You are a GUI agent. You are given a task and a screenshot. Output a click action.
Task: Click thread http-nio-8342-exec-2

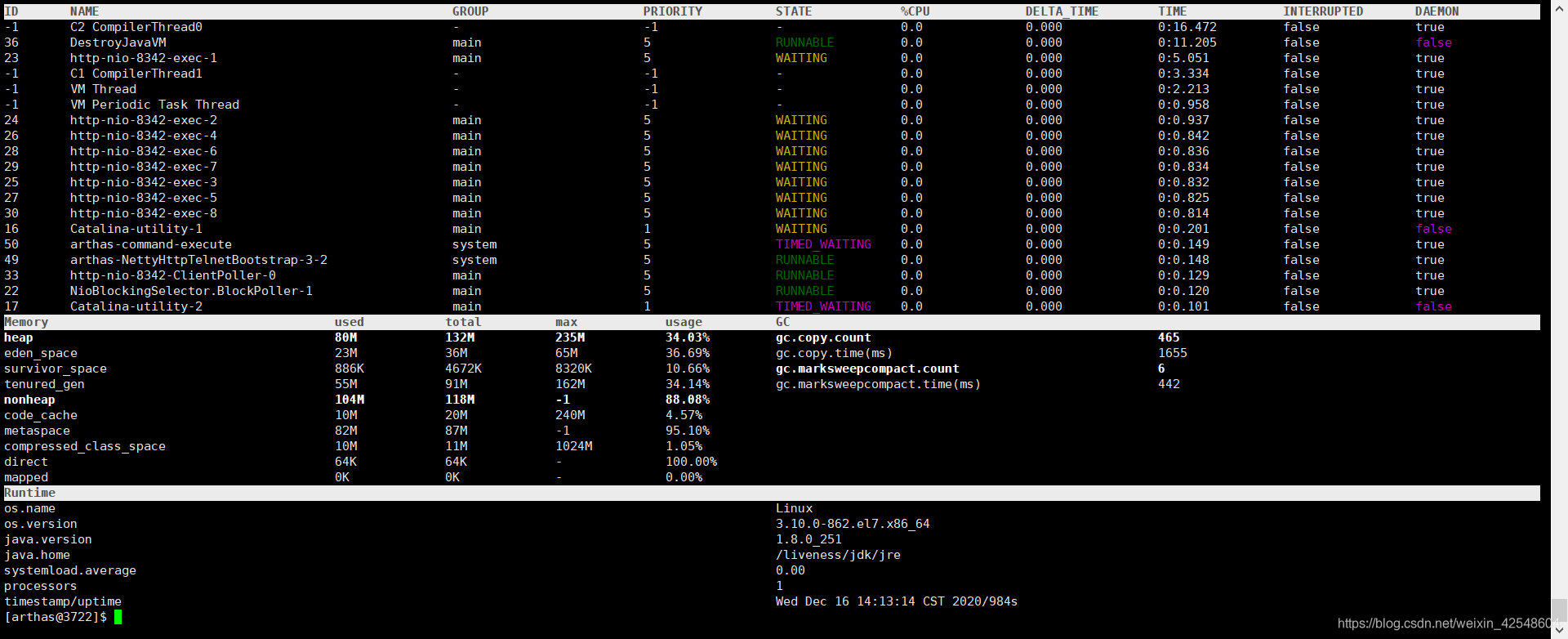[x=144, y=120]
